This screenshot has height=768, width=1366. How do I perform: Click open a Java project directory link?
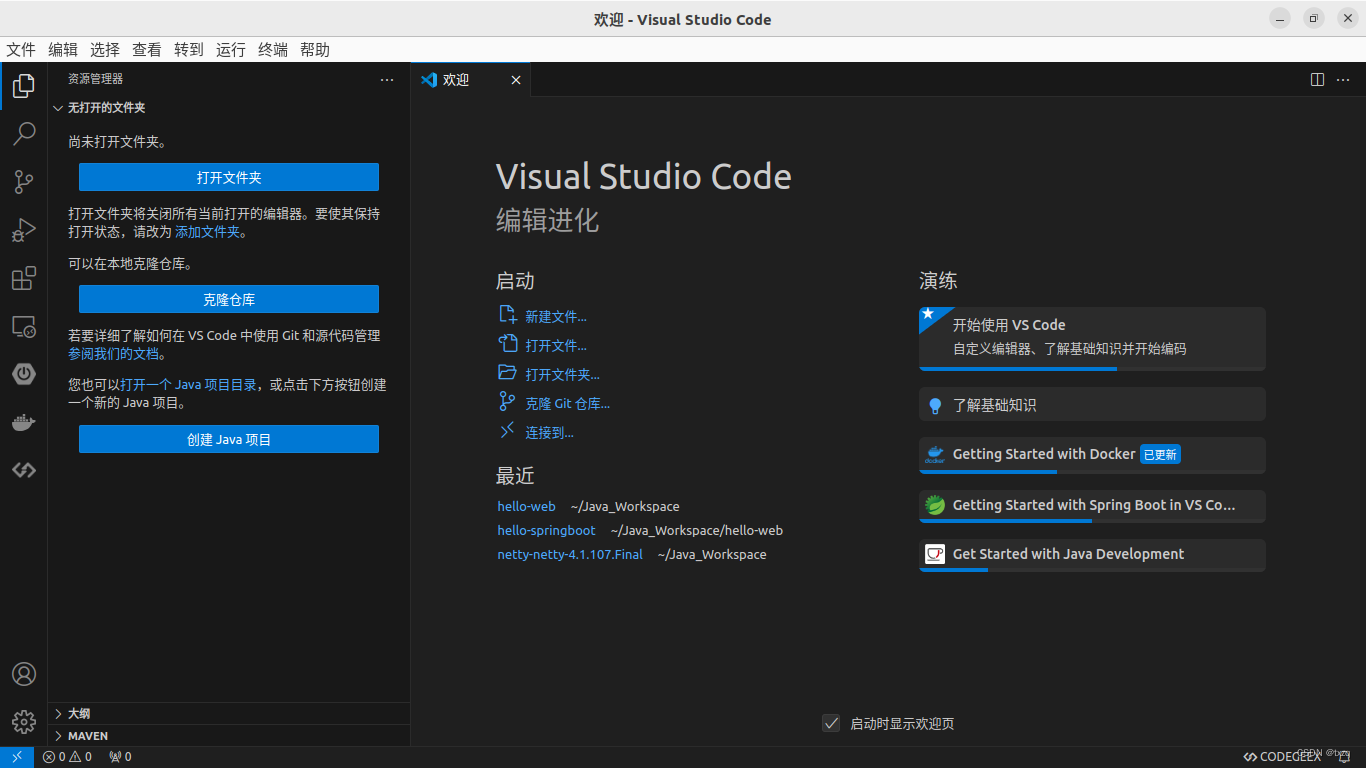coord(189,384)
